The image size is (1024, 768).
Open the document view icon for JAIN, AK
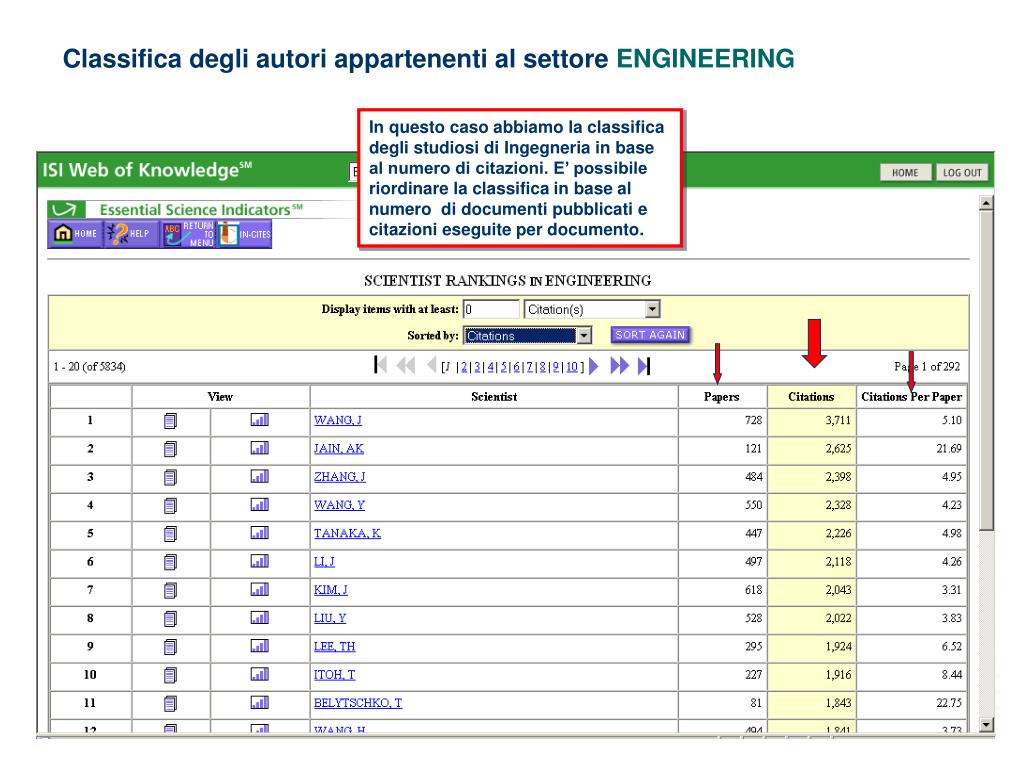(x=170, y=449)
